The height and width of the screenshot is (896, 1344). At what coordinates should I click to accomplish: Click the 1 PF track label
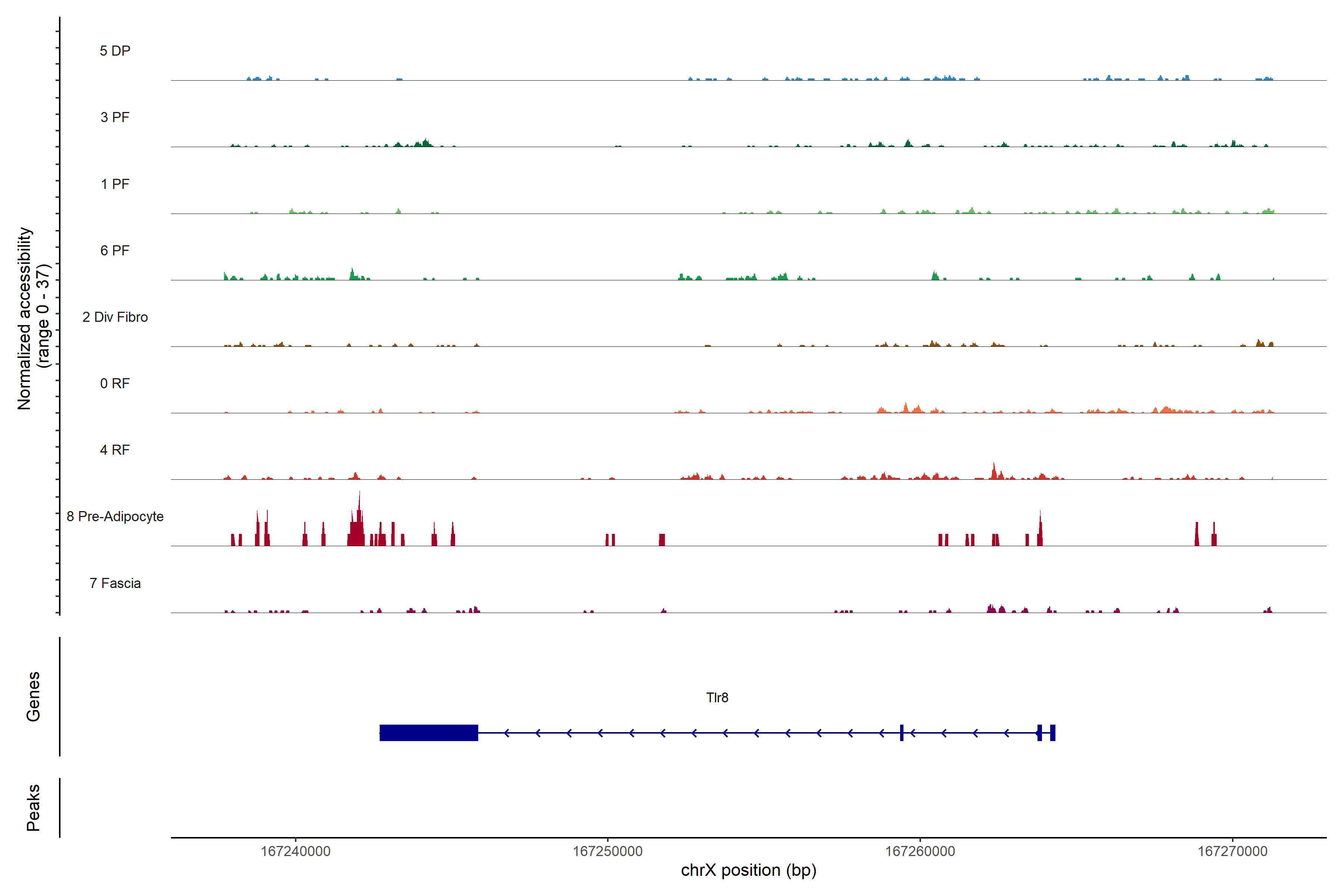[x=115, y=184]
